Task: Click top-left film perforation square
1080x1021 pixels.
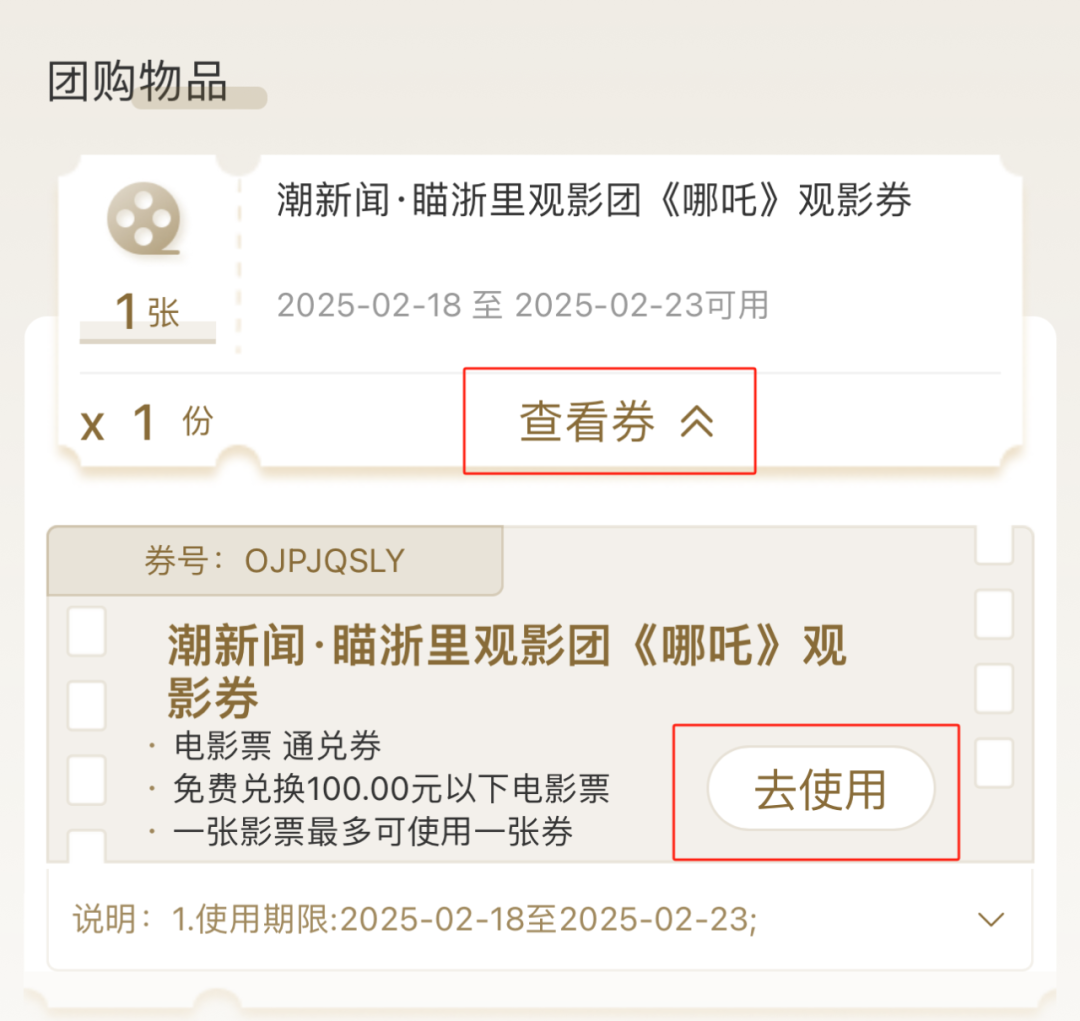Action: (87, 630)
